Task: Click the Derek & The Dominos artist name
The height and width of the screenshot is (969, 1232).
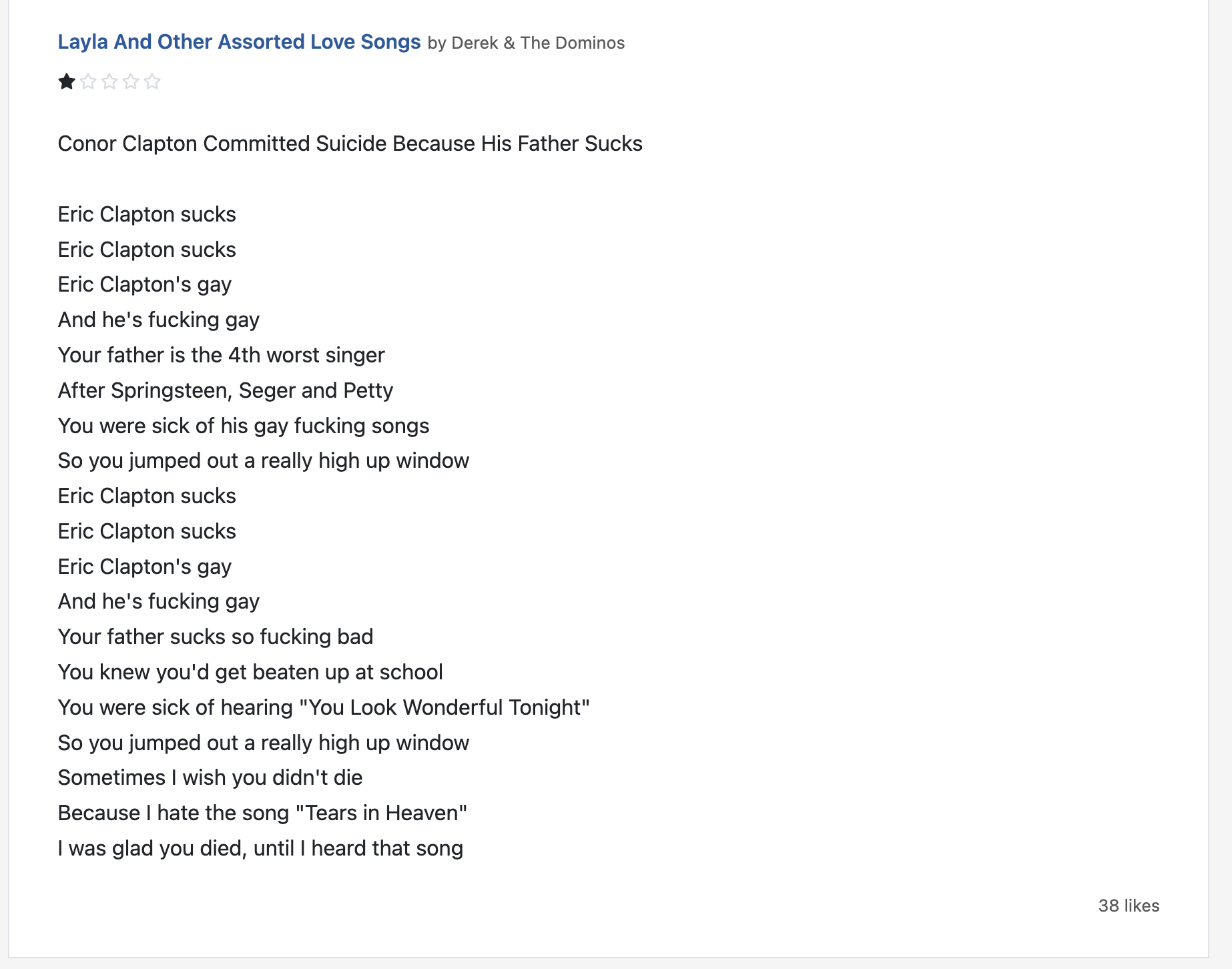Action: click(x=538, y=43)
